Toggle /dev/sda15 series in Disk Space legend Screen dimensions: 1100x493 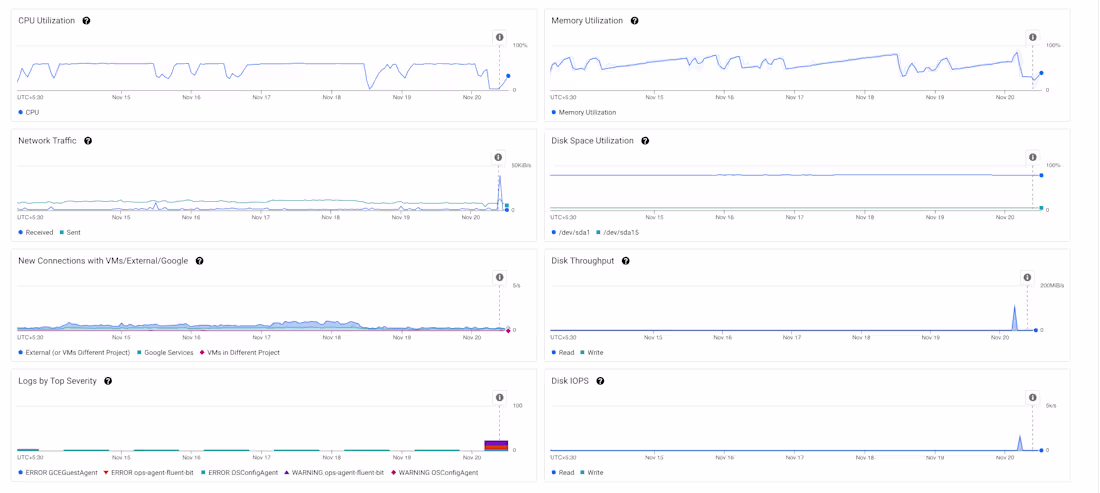click(x=620, y=232)
